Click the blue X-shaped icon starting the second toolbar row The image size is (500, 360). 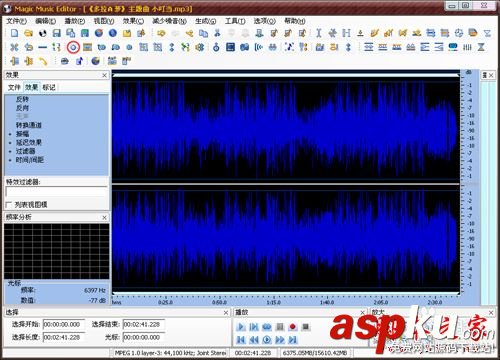[x=14, y=47]
